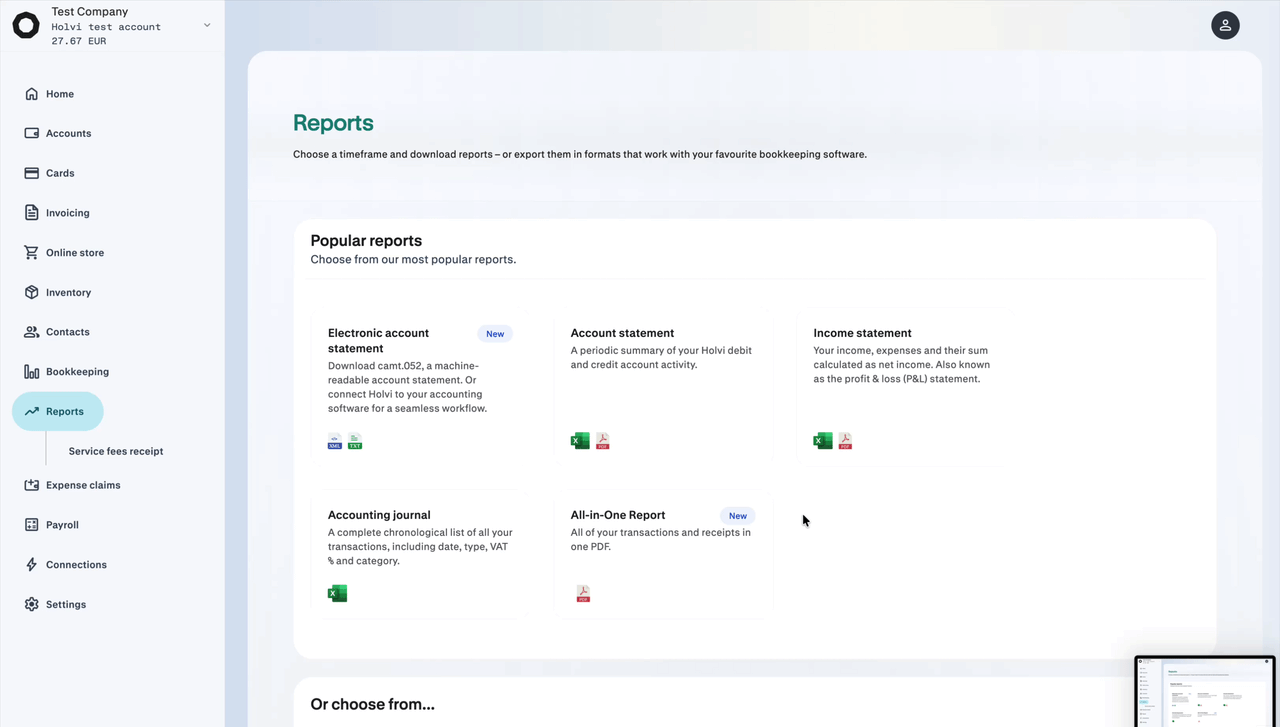Open the Accounting journal card title

tap(379, 515)
